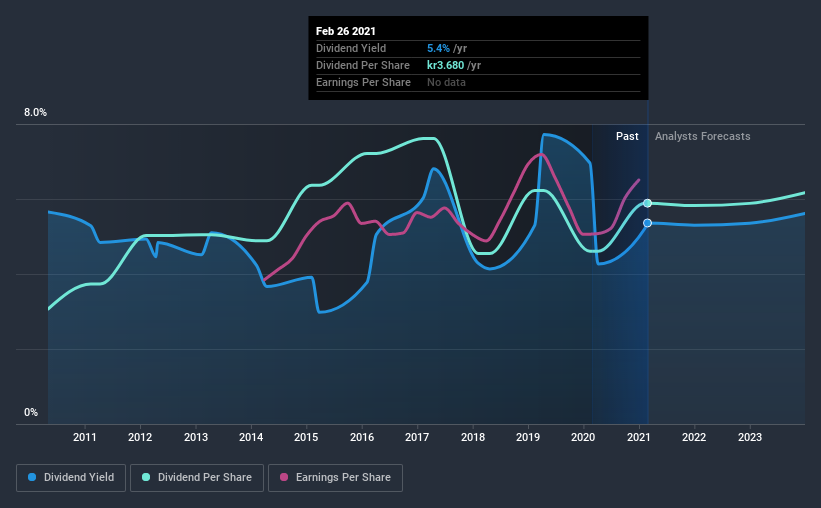The image size is (821, 508).
Task: Click the 2013 x-axis label
Action: tap(196, 437)
